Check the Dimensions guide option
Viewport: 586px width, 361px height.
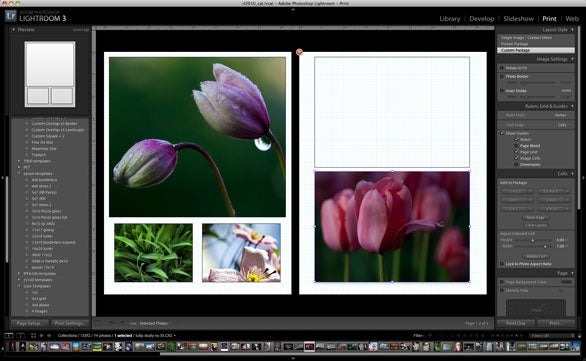[x=516, y=164]
